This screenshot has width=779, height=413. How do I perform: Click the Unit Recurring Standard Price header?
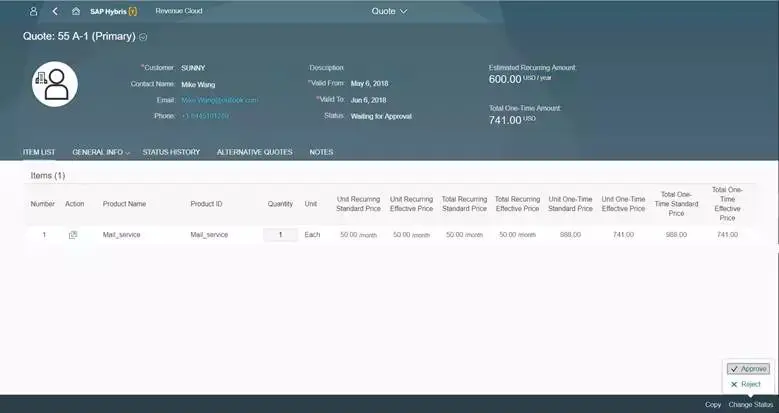[x=358, y=204]
